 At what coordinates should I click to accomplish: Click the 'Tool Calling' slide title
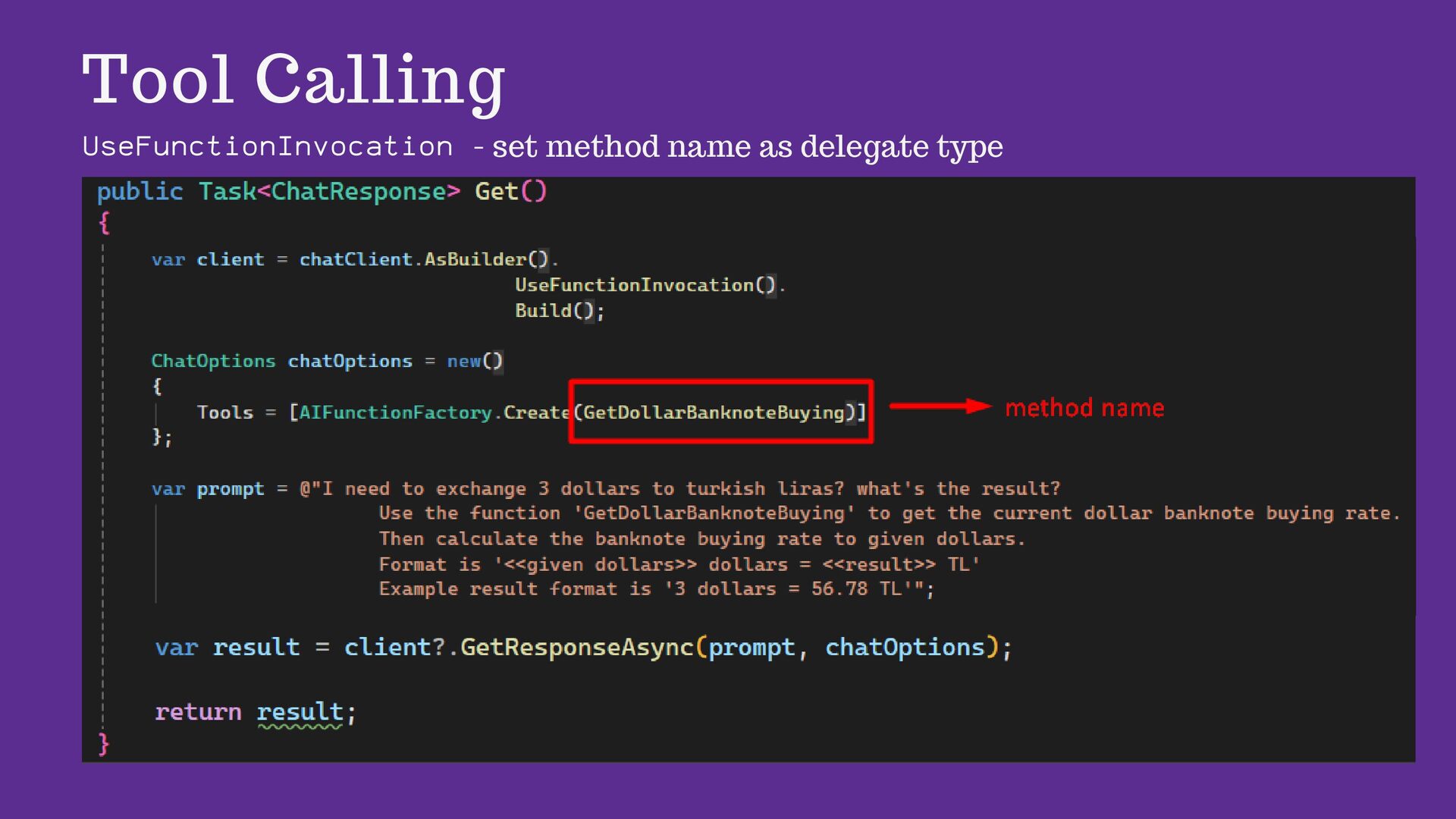[293, 80]
